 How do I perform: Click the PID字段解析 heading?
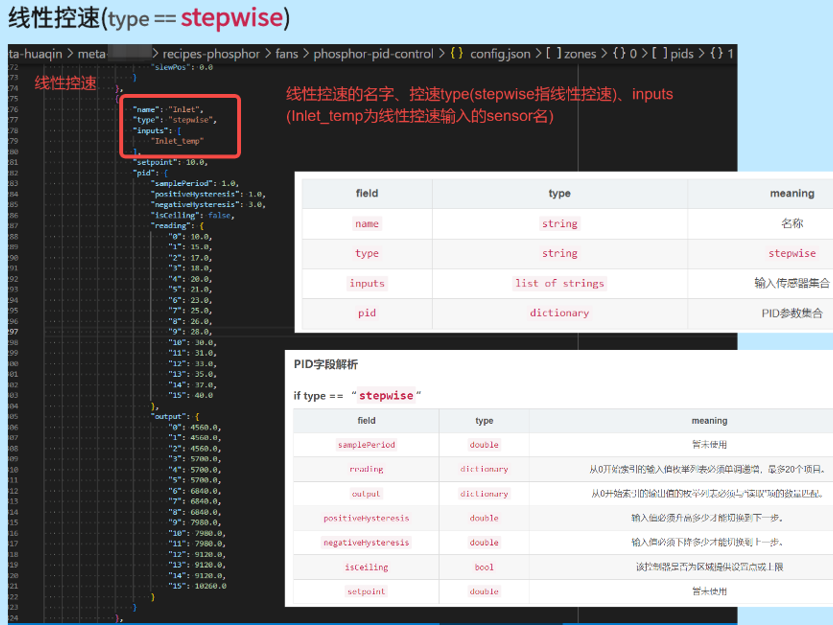point(326,365)
